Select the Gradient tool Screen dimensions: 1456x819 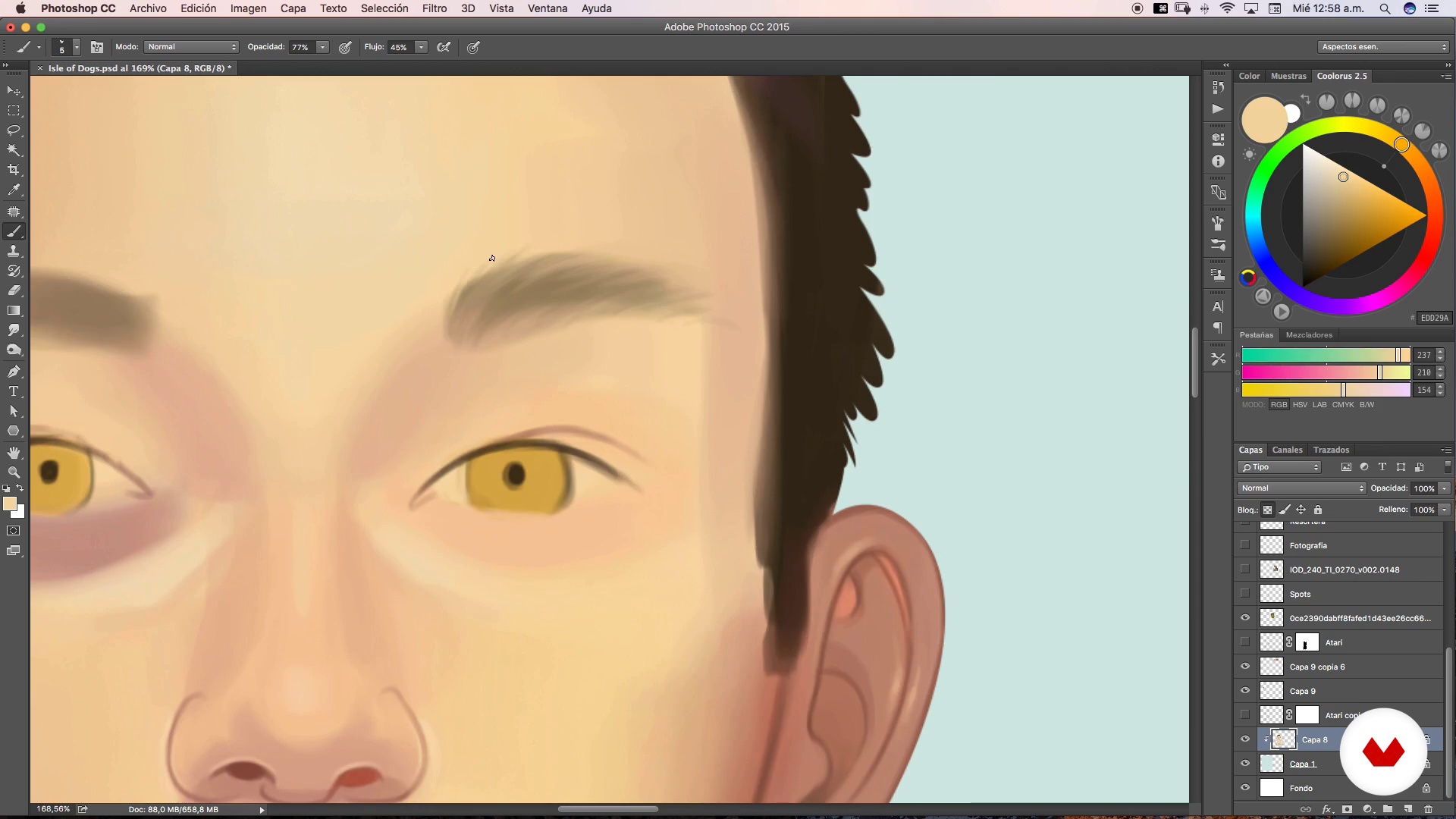(14, 310)
